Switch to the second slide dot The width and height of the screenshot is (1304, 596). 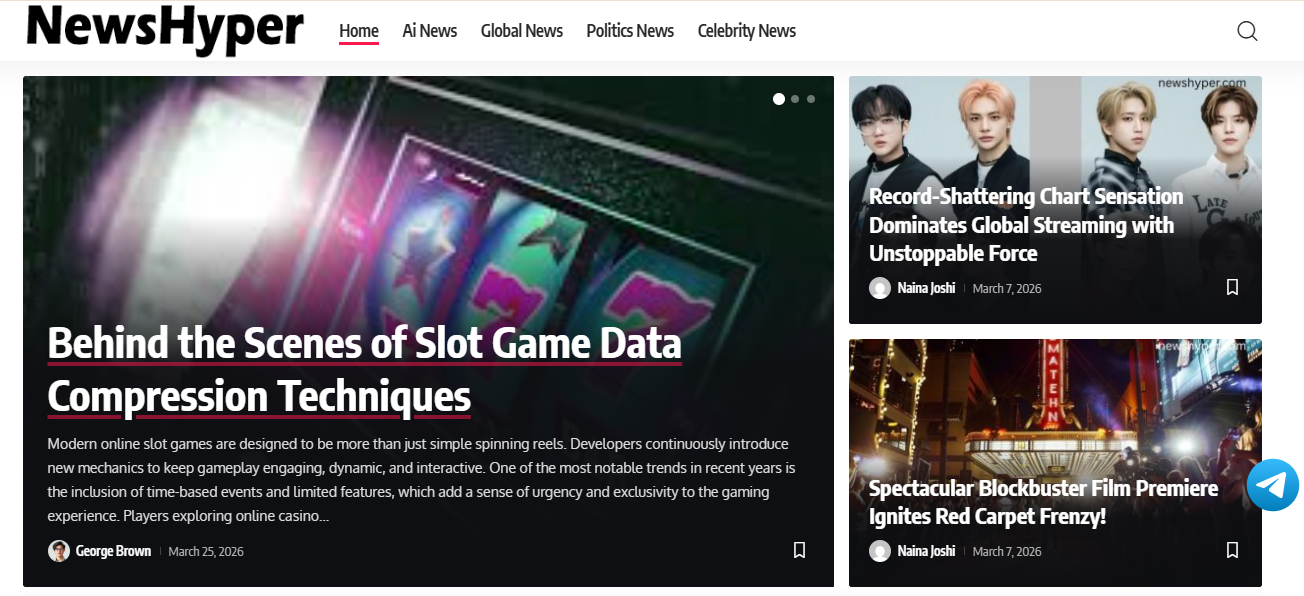coord(795,99)
